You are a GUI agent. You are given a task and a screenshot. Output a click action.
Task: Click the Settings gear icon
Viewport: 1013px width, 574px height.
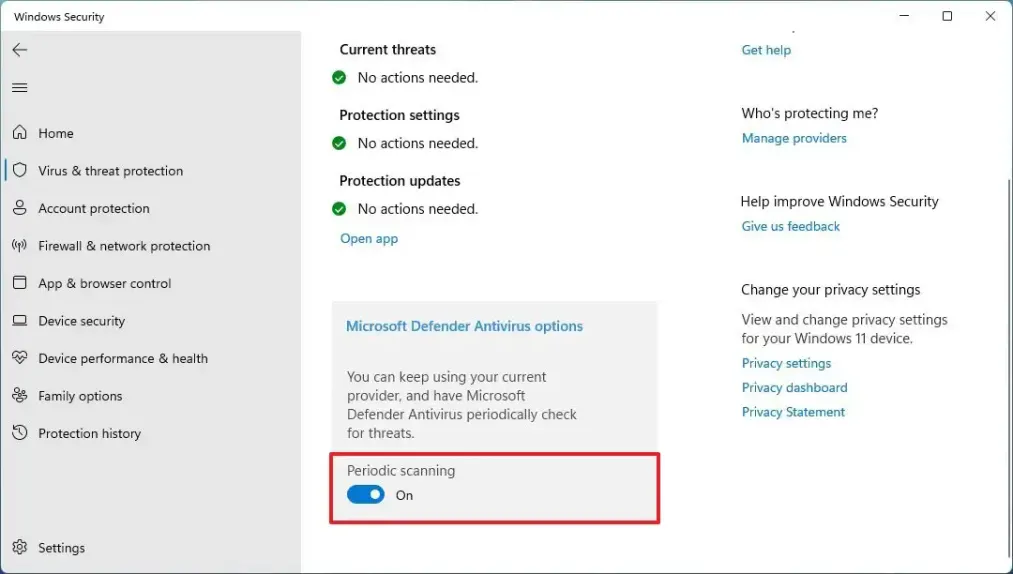(19, 548)
